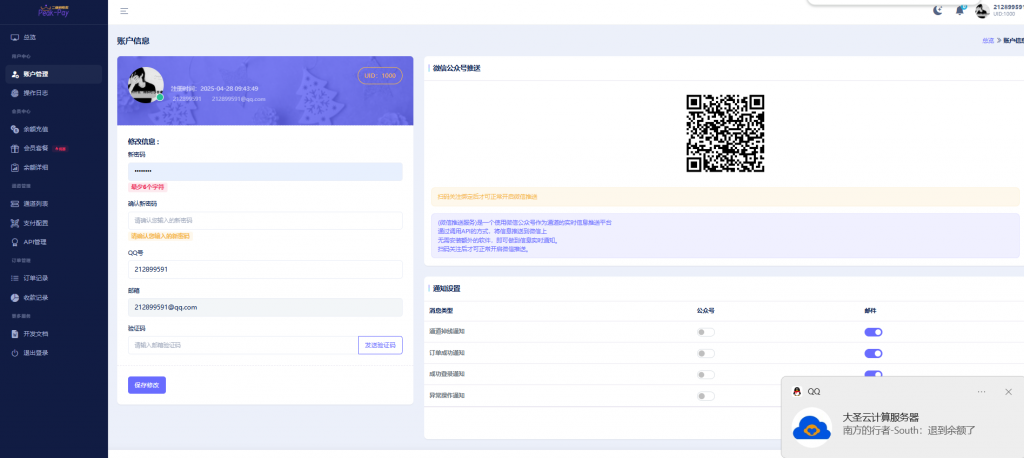Image resolution: width=1024 pixels, height=458 pixels.
Task: Click 保存修改 button
Action: pos(147,385)
